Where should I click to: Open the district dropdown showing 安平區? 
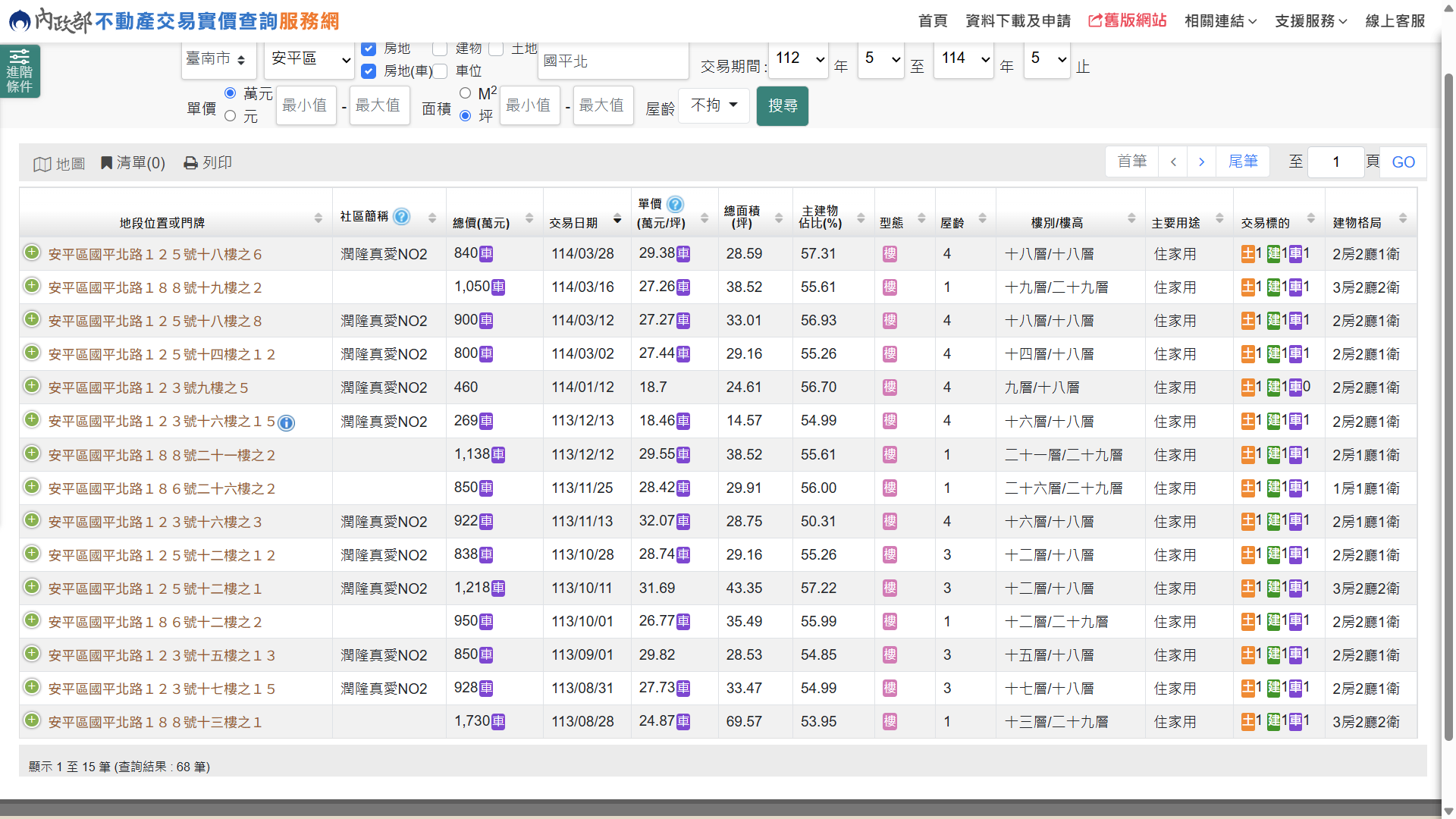pyautogui.click(x=309, y=59)
